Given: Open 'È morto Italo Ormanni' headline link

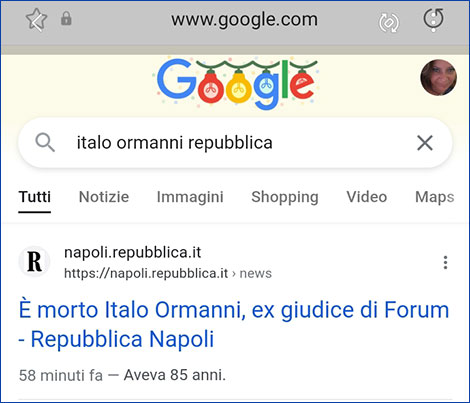Looking at the screenshot, I should 234,324.
